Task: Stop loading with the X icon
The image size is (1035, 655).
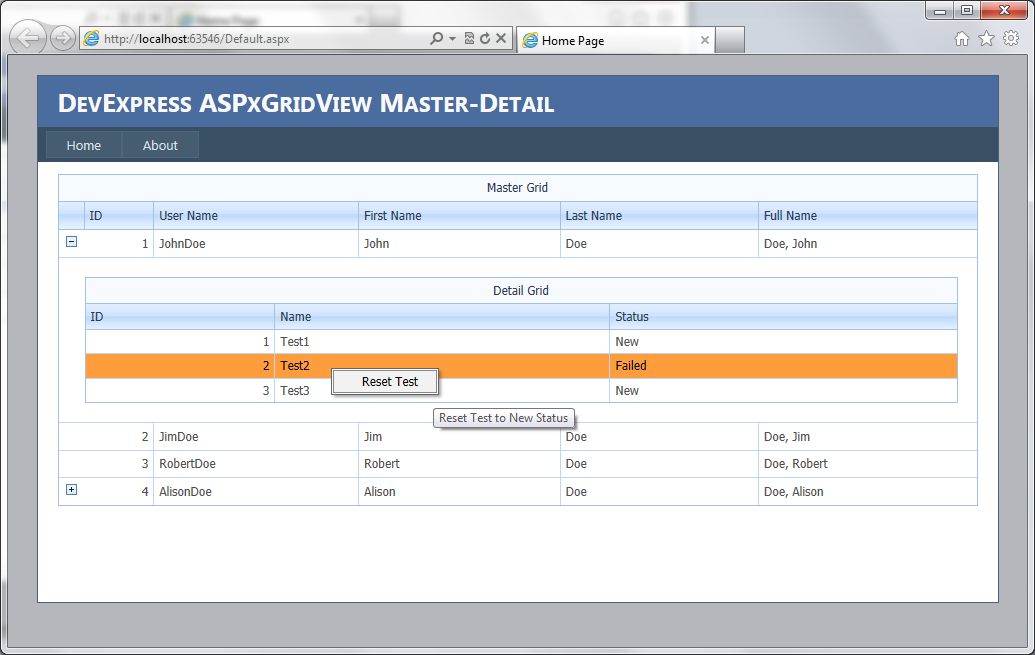Action: click(501, 38)
